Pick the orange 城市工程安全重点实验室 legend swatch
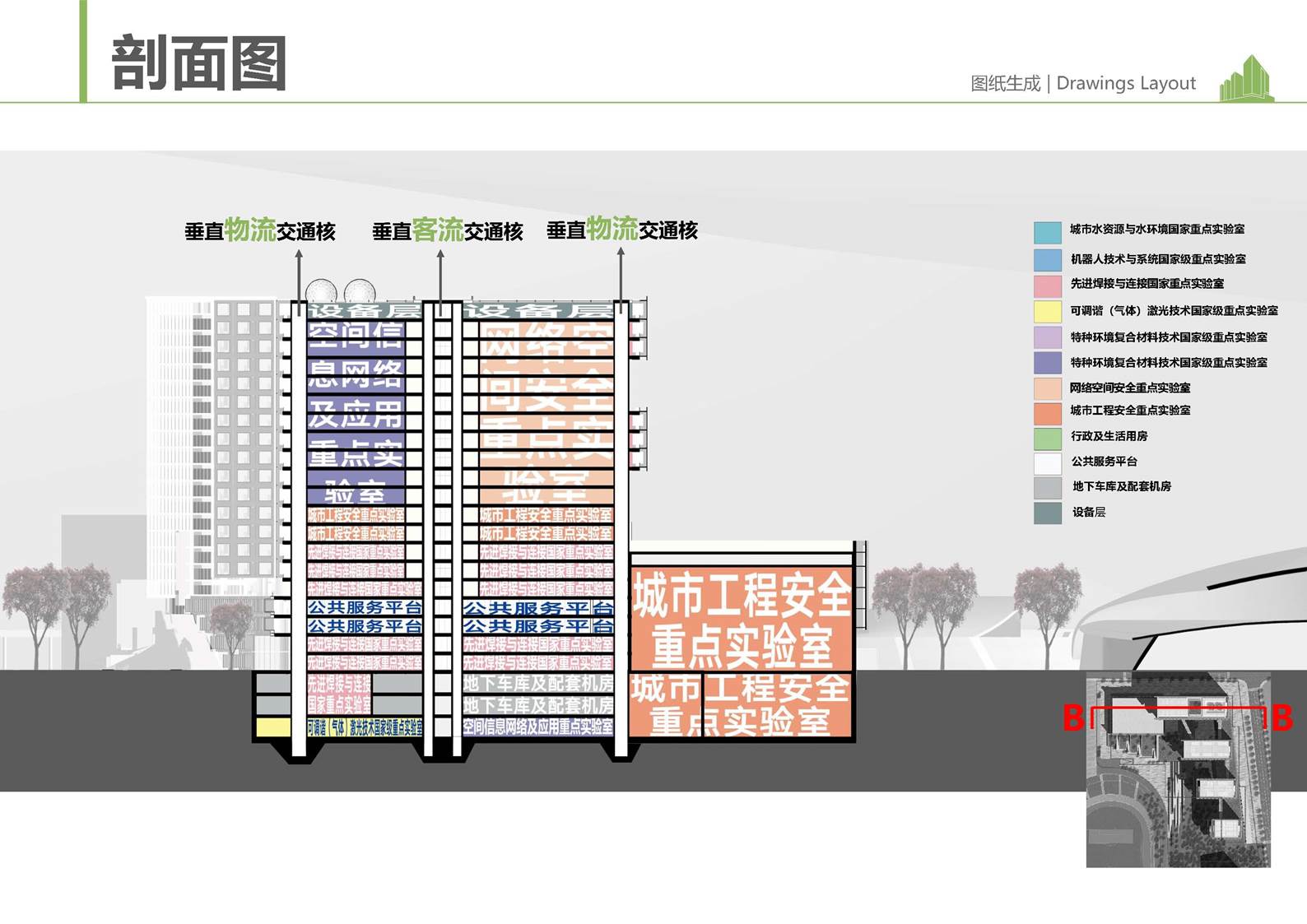This screenshot has height=924, width=1307. coord(1047,413)
